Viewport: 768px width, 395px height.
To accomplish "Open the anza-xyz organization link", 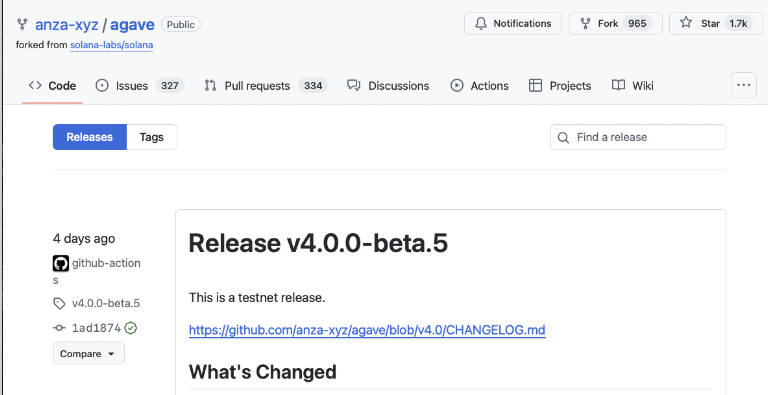I will [67, 24].
